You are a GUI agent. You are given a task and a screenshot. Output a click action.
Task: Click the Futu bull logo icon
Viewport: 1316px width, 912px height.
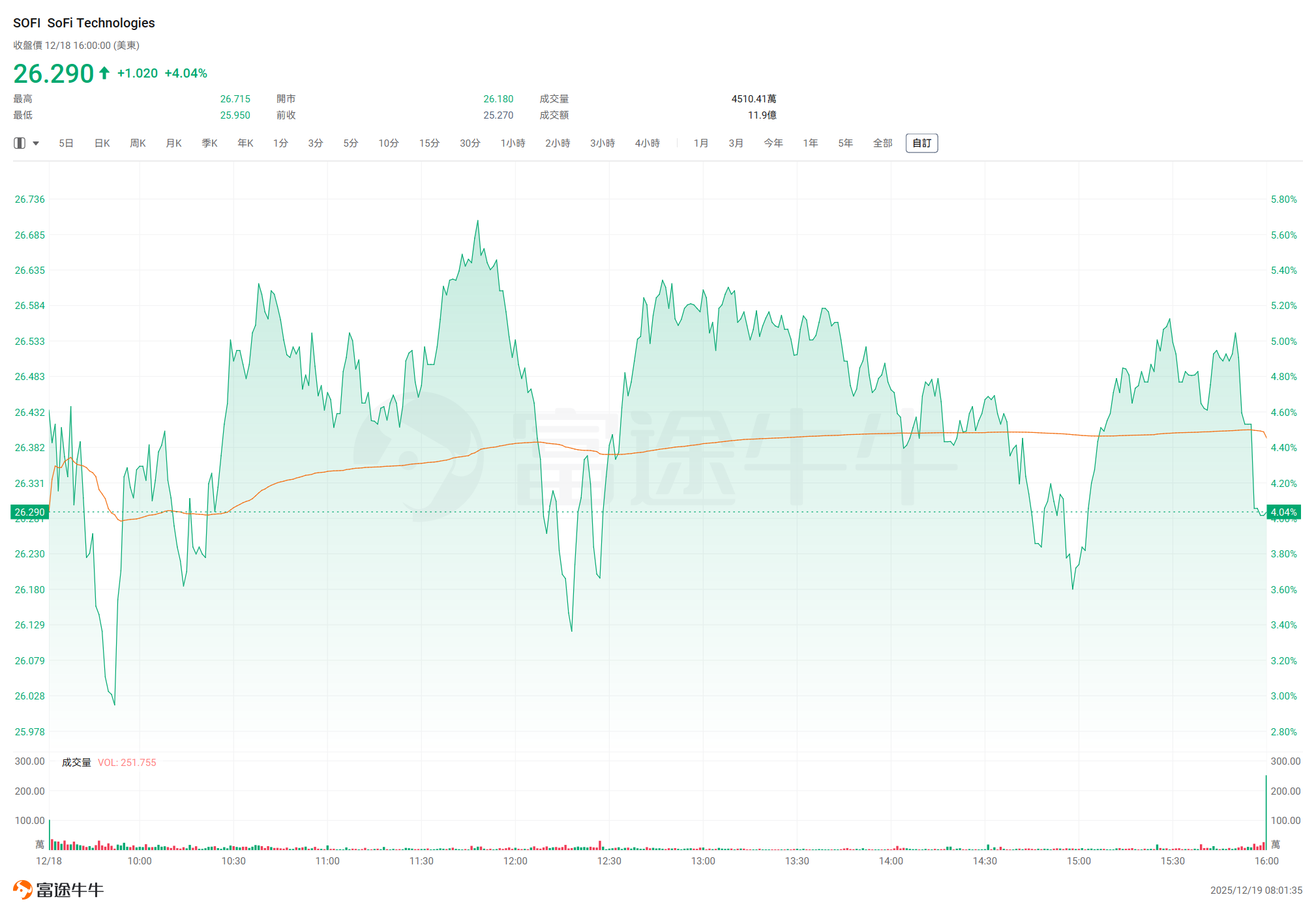(x=23, y=890)
